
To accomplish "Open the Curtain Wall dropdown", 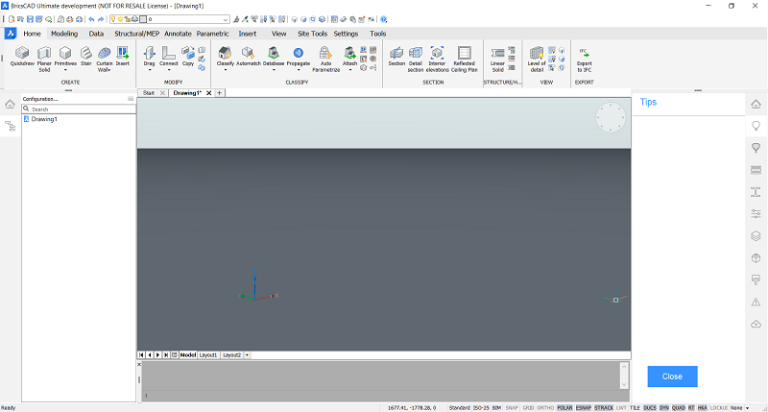I will pos(104,70).
